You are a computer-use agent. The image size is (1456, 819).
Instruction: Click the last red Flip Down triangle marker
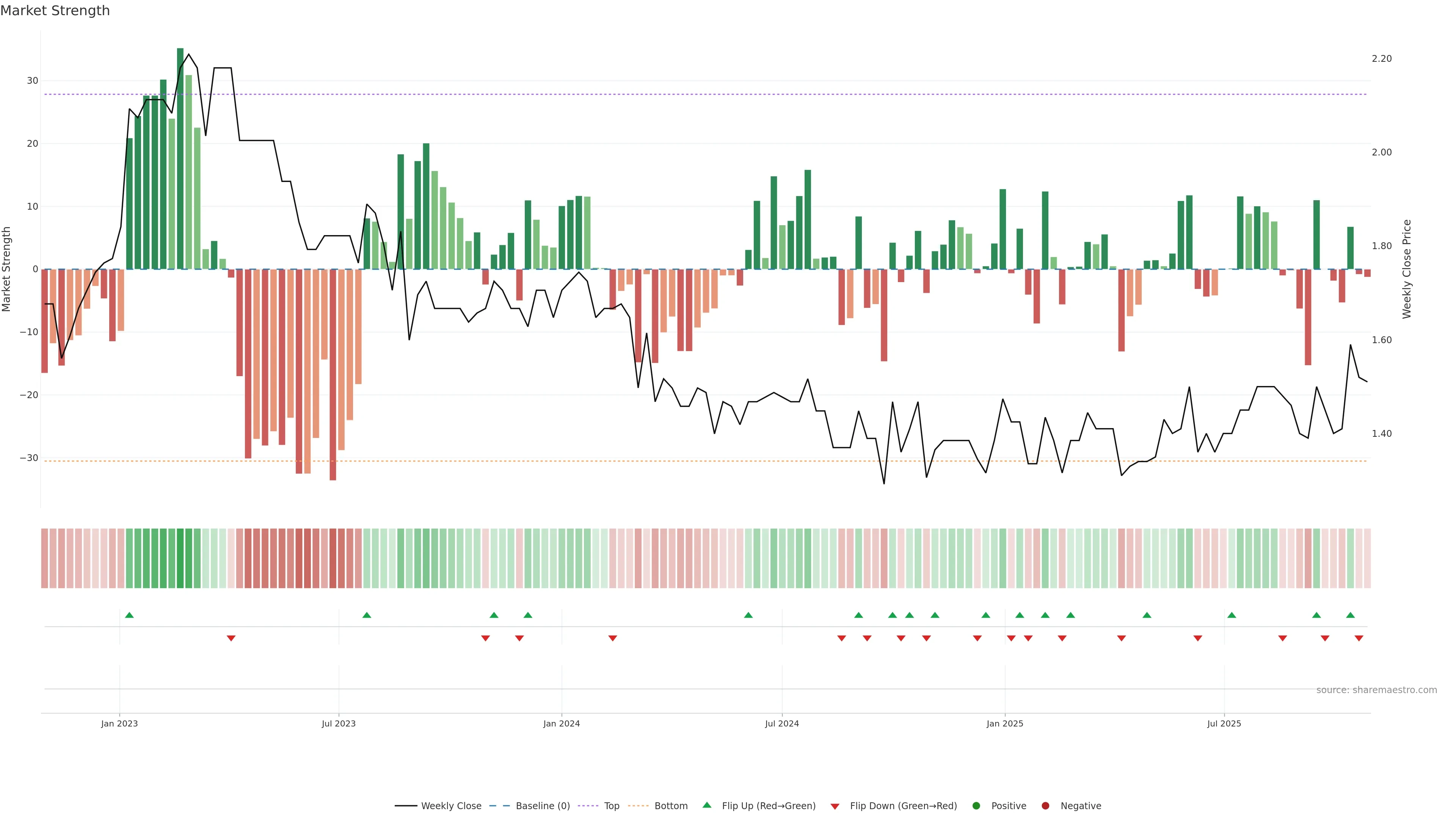tap(1359, 638)
